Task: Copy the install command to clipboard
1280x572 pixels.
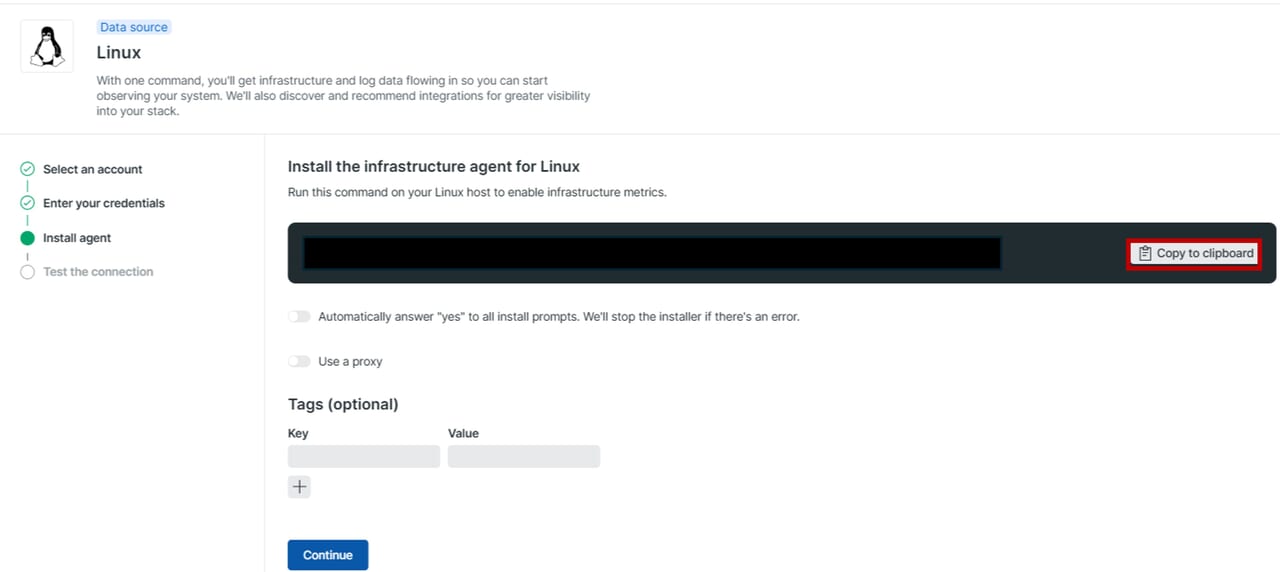Action: coord(1195,253)
